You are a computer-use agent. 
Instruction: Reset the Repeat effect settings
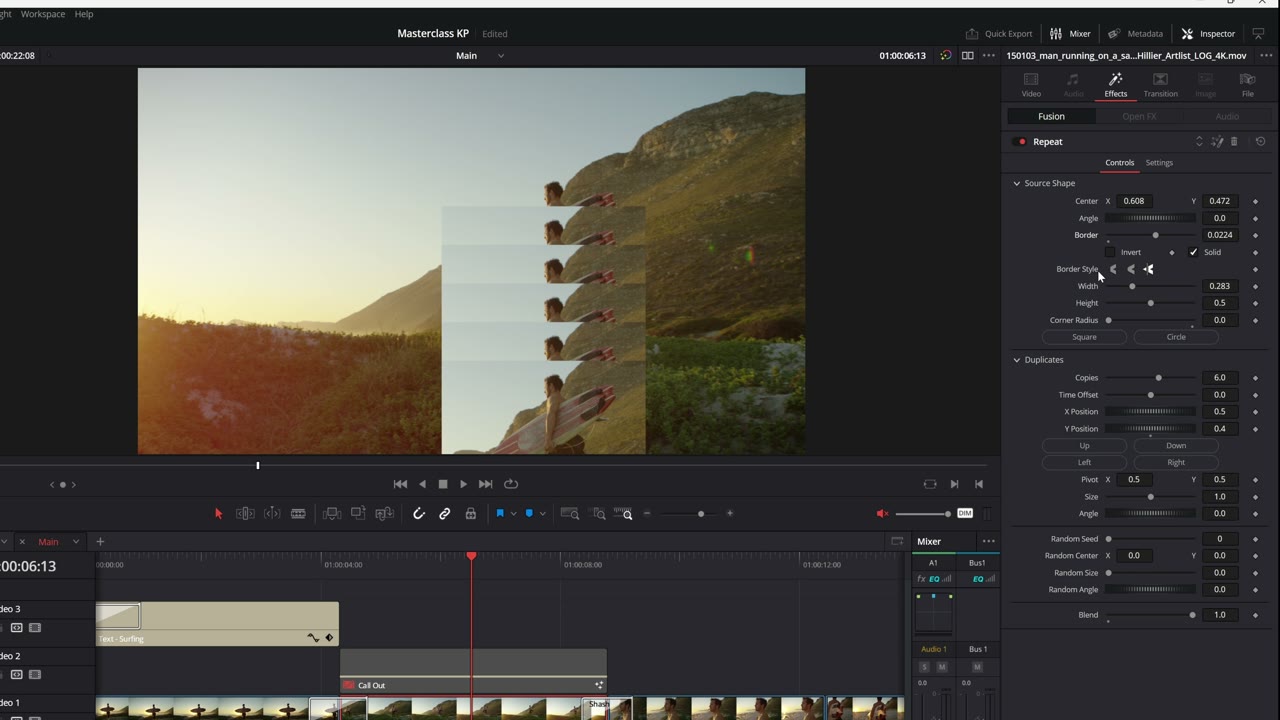(x=1260, y=142)
